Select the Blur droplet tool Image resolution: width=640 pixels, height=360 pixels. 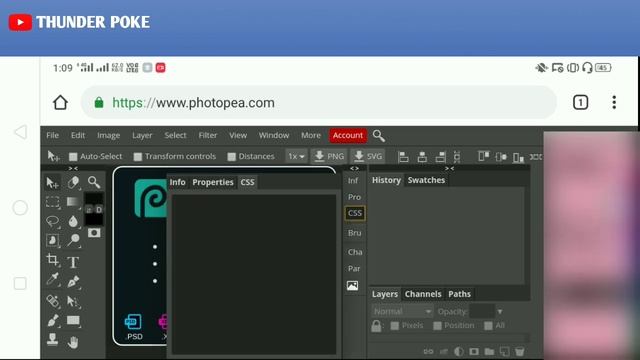pyautogui.click(x=73, y=221)
